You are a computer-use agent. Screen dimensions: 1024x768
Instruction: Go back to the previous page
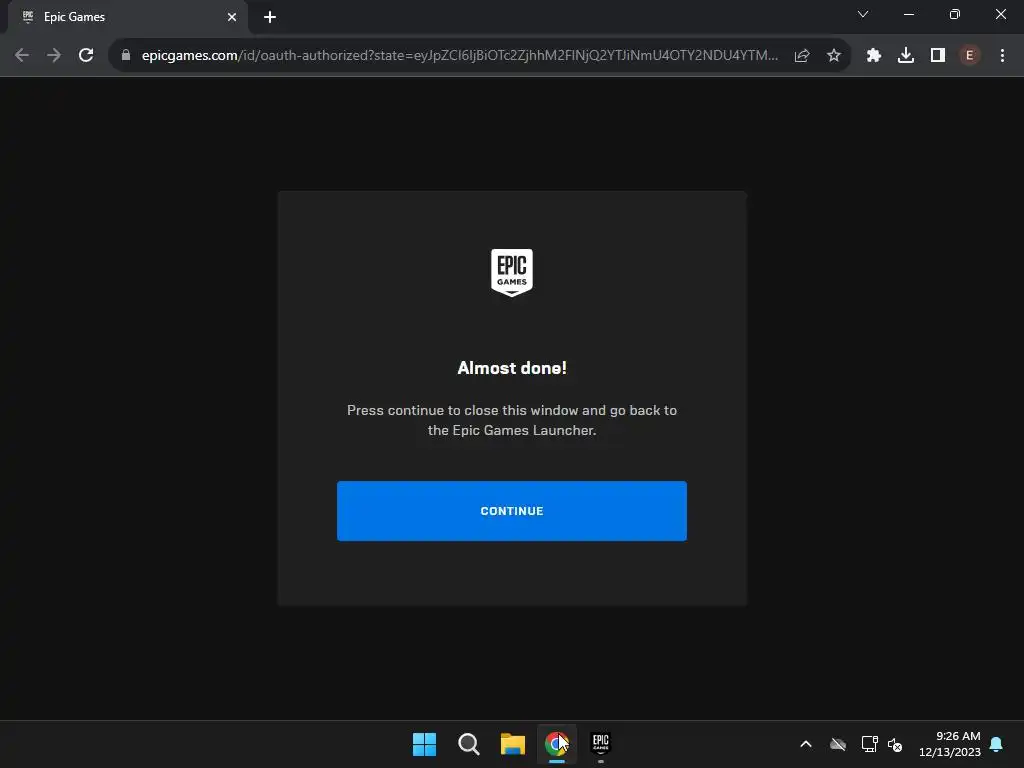tap(22, 56)
